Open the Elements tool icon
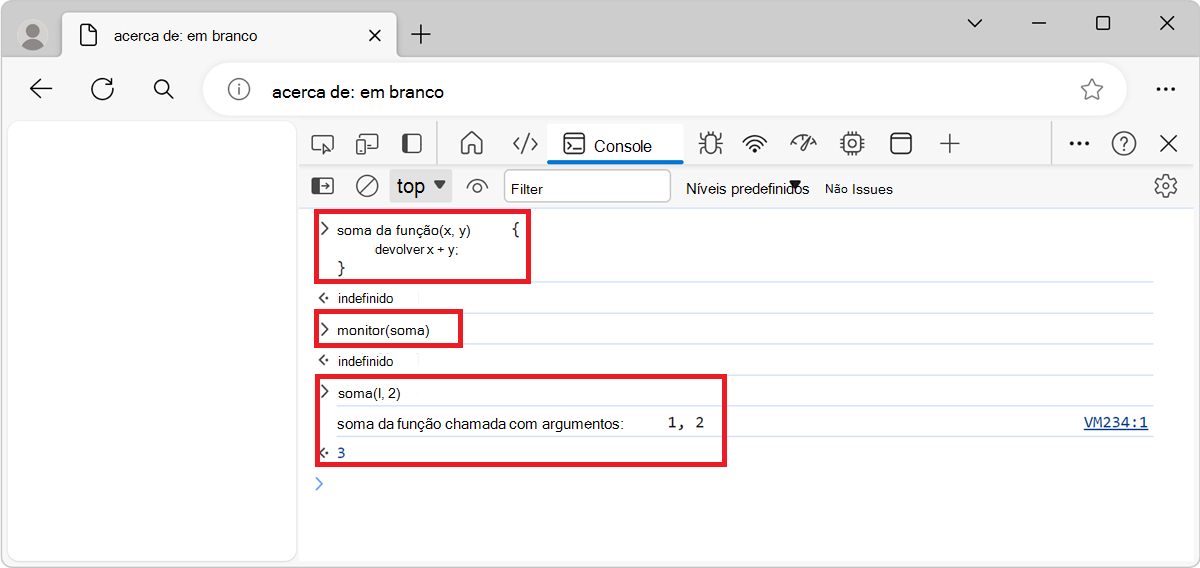Image resolution: width=1200 pixels, height=568 pixels. click(x=525, y=144)
